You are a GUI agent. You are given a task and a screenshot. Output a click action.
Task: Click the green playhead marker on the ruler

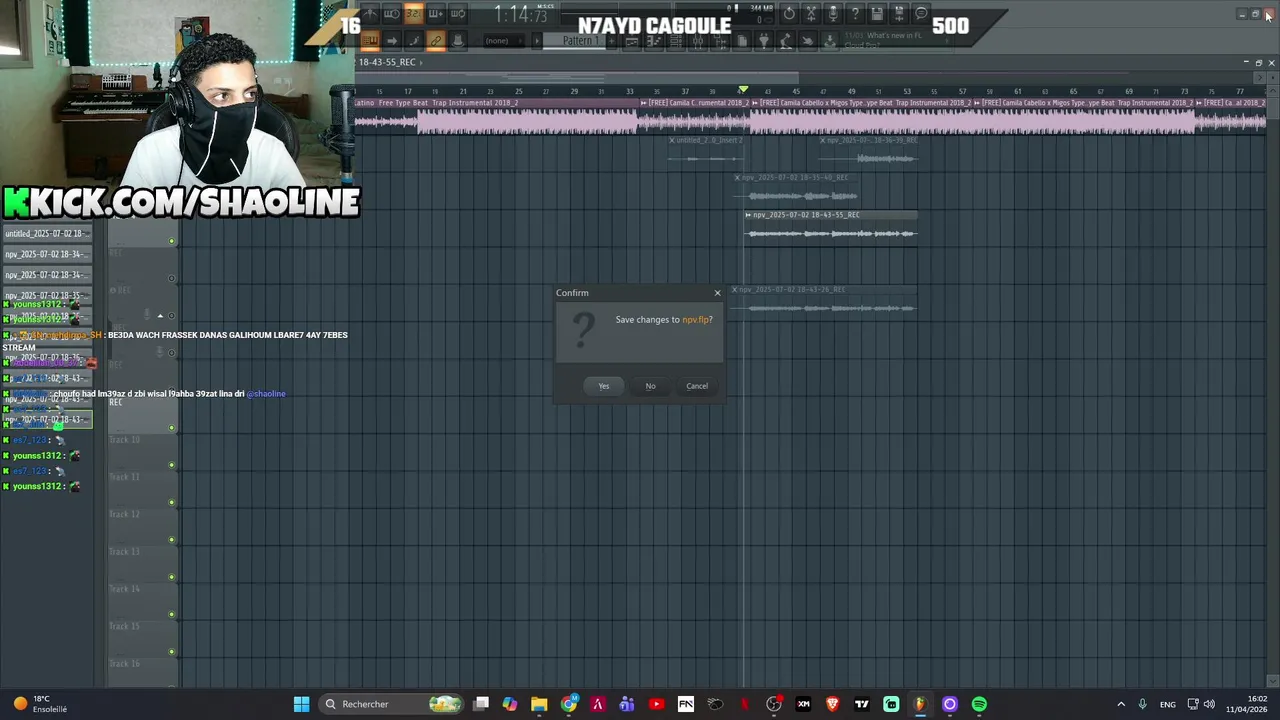click(x=743, y=90)
